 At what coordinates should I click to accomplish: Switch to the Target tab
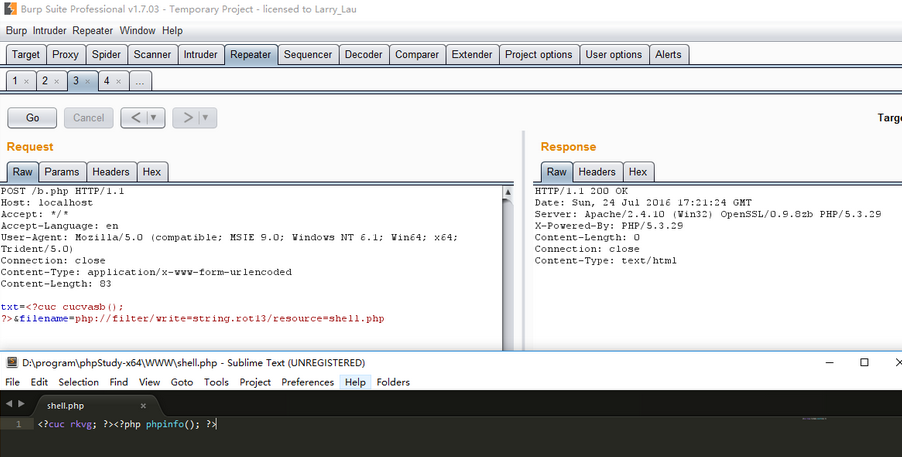(x=26, y=55)
